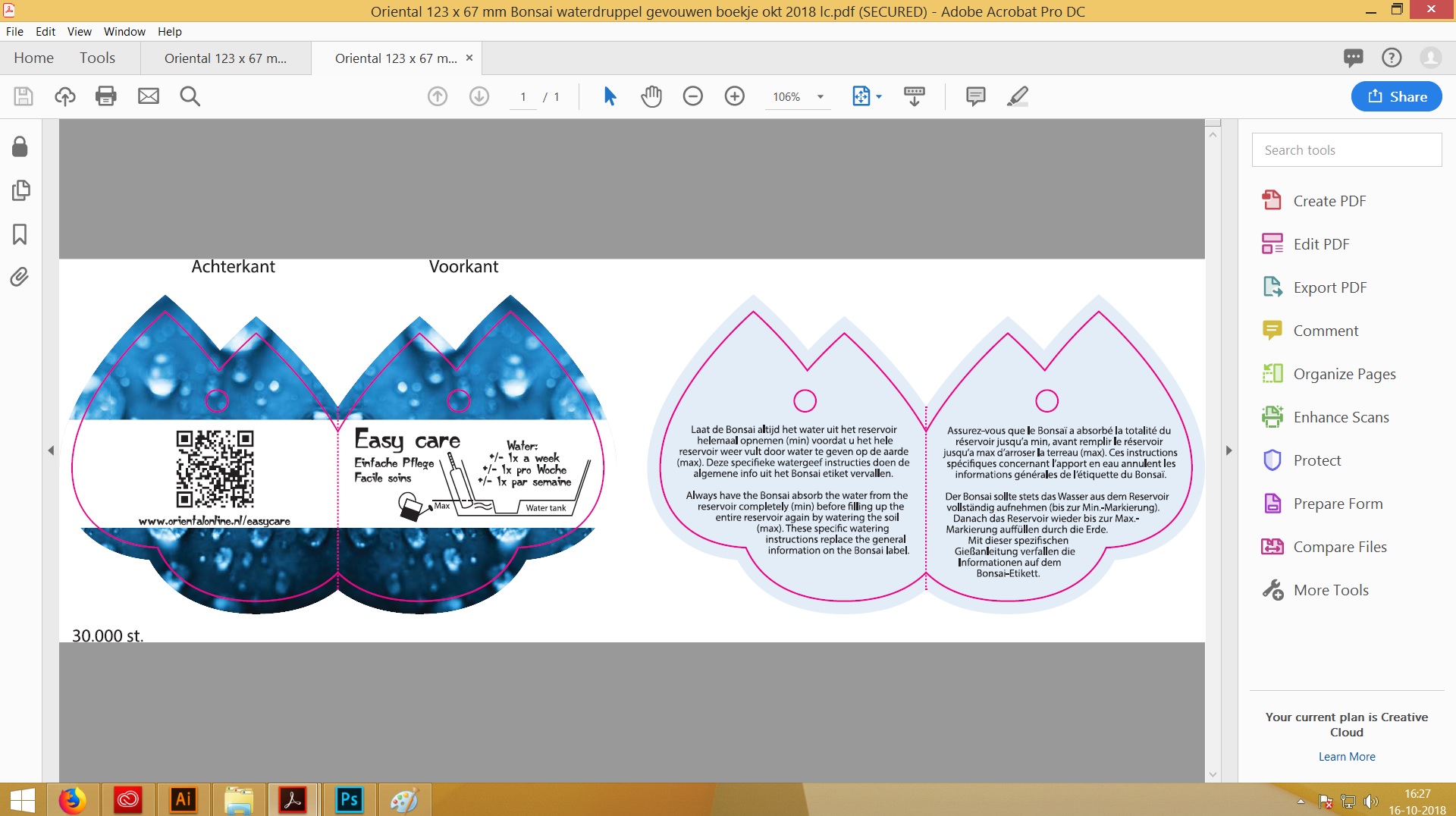This screenshot has width=1456, height=816.
Task: Open the View menu
Action: coord(79,32)
